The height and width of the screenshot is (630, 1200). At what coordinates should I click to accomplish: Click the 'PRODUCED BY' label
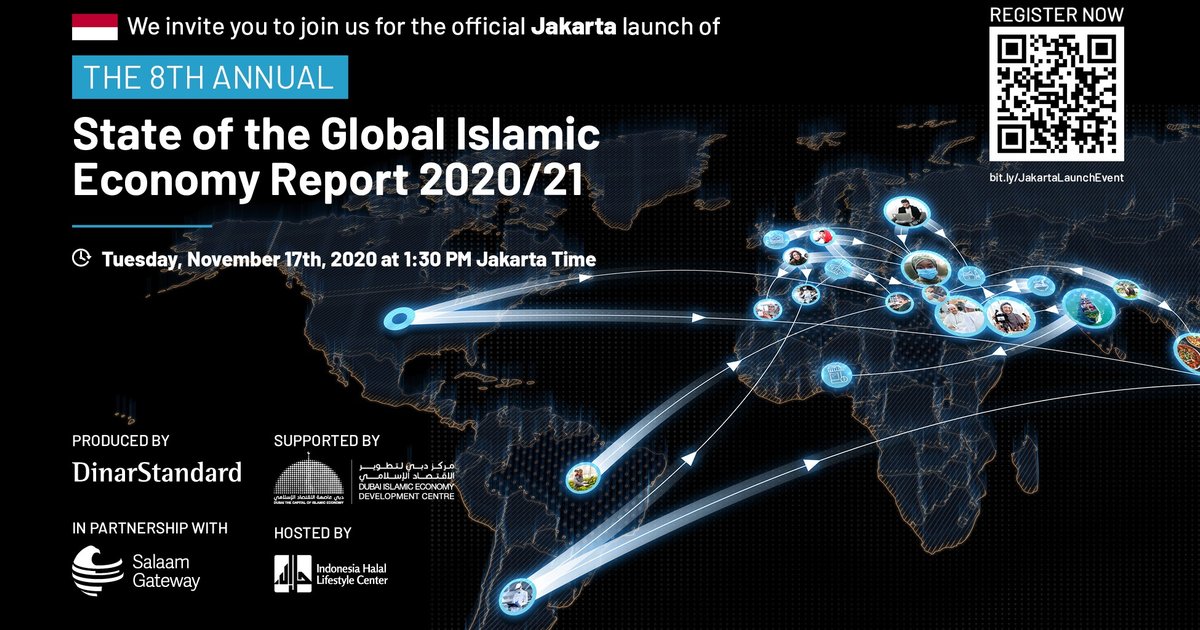(121, 440)
